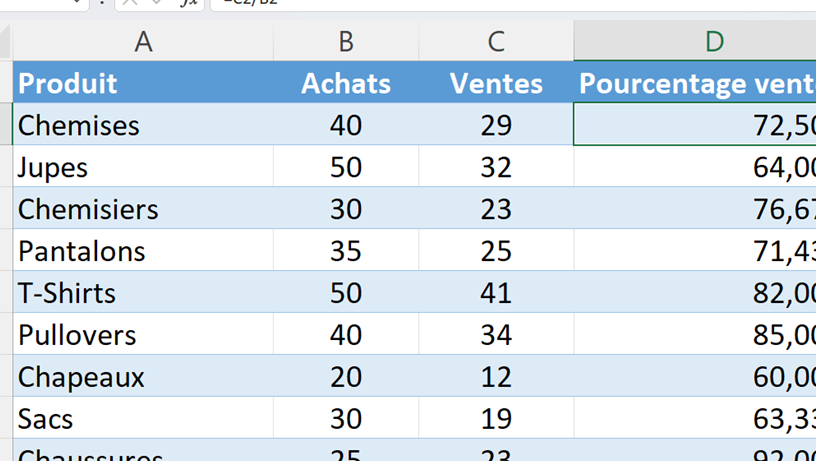Click Ventes value 41 for T-Shirts
This screenshot has width=816, height=461.
(496, 293)
